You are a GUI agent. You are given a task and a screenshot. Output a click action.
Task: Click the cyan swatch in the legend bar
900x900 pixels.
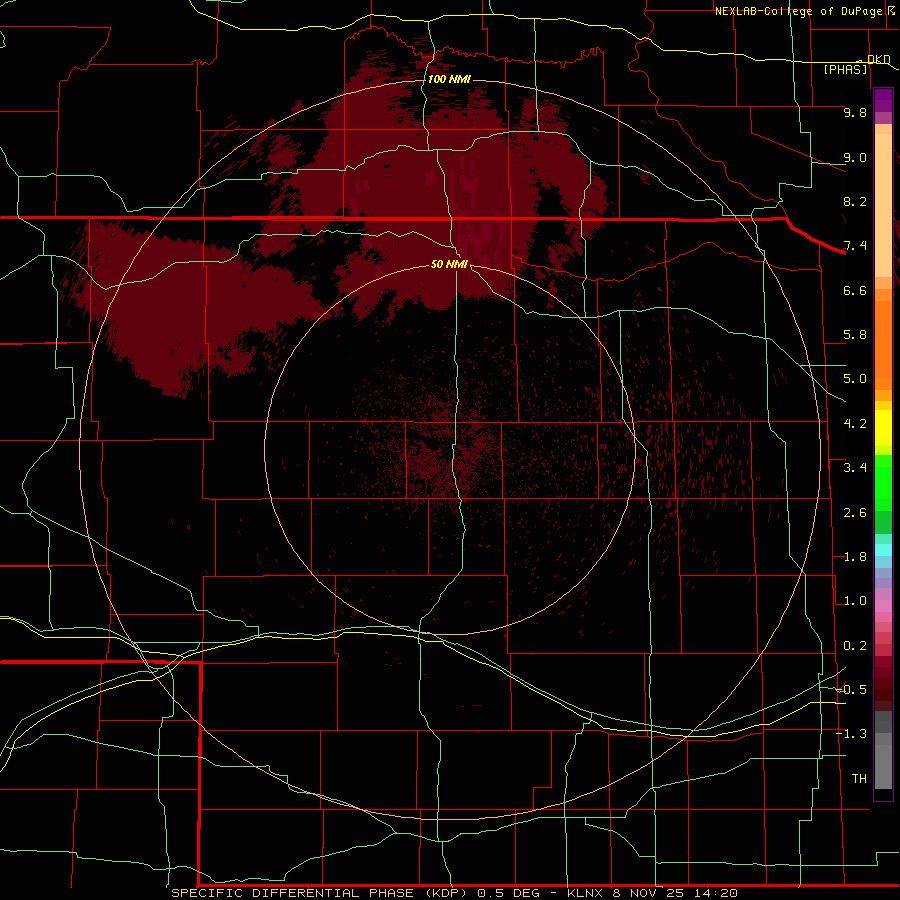point(883,550)
